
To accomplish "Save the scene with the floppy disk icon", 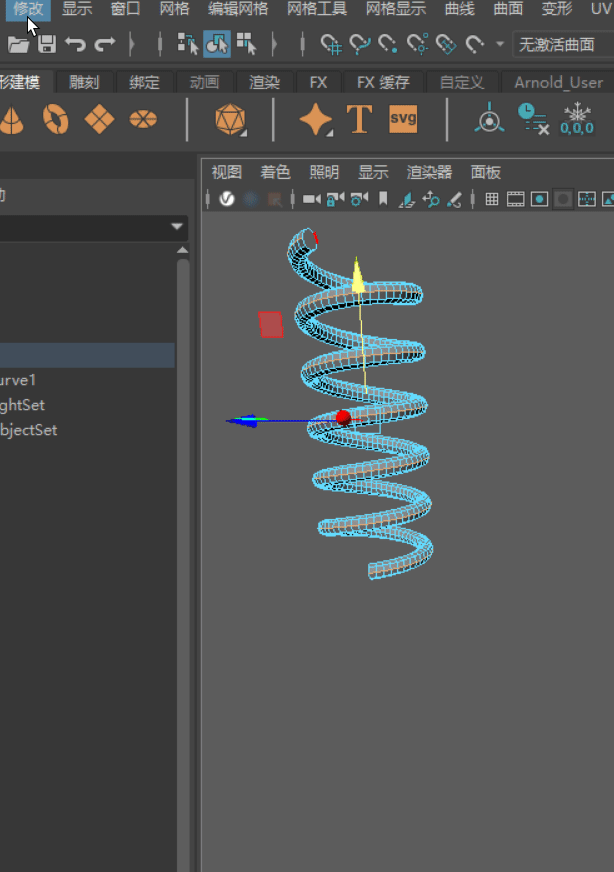I will click(x=47, y=44).
